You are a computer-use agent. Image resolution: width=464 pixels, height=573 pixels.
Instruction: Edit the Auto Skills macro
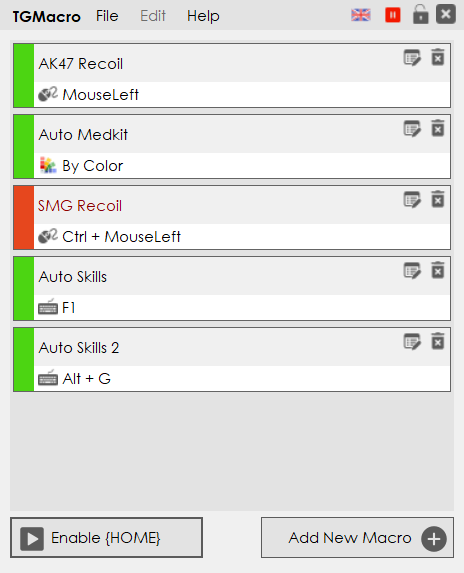tap(412, 270)
